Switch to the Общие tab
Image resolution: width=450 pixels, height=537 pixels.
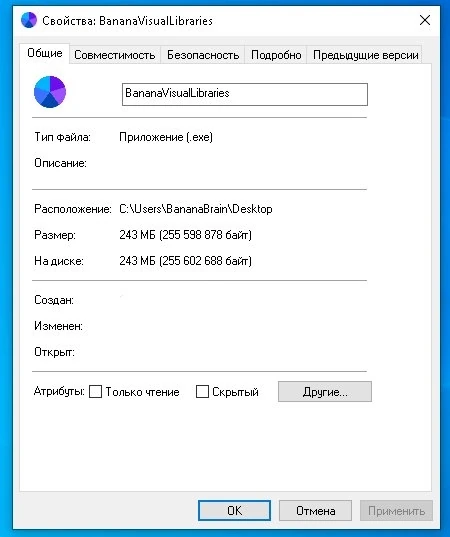click(x=45, y=53)
